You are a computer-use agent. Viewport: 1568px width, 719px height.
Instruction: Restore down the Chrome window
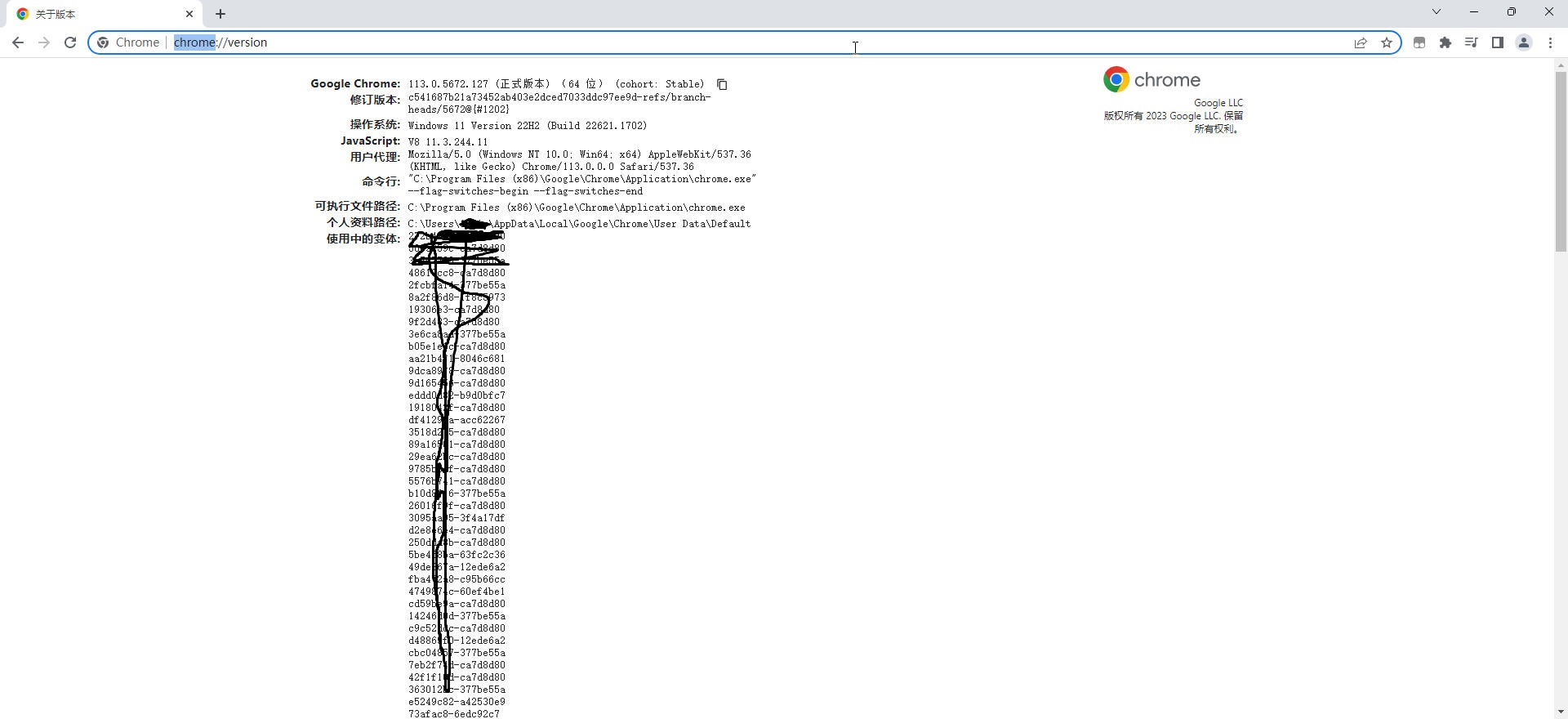(x=1512, y=11)
